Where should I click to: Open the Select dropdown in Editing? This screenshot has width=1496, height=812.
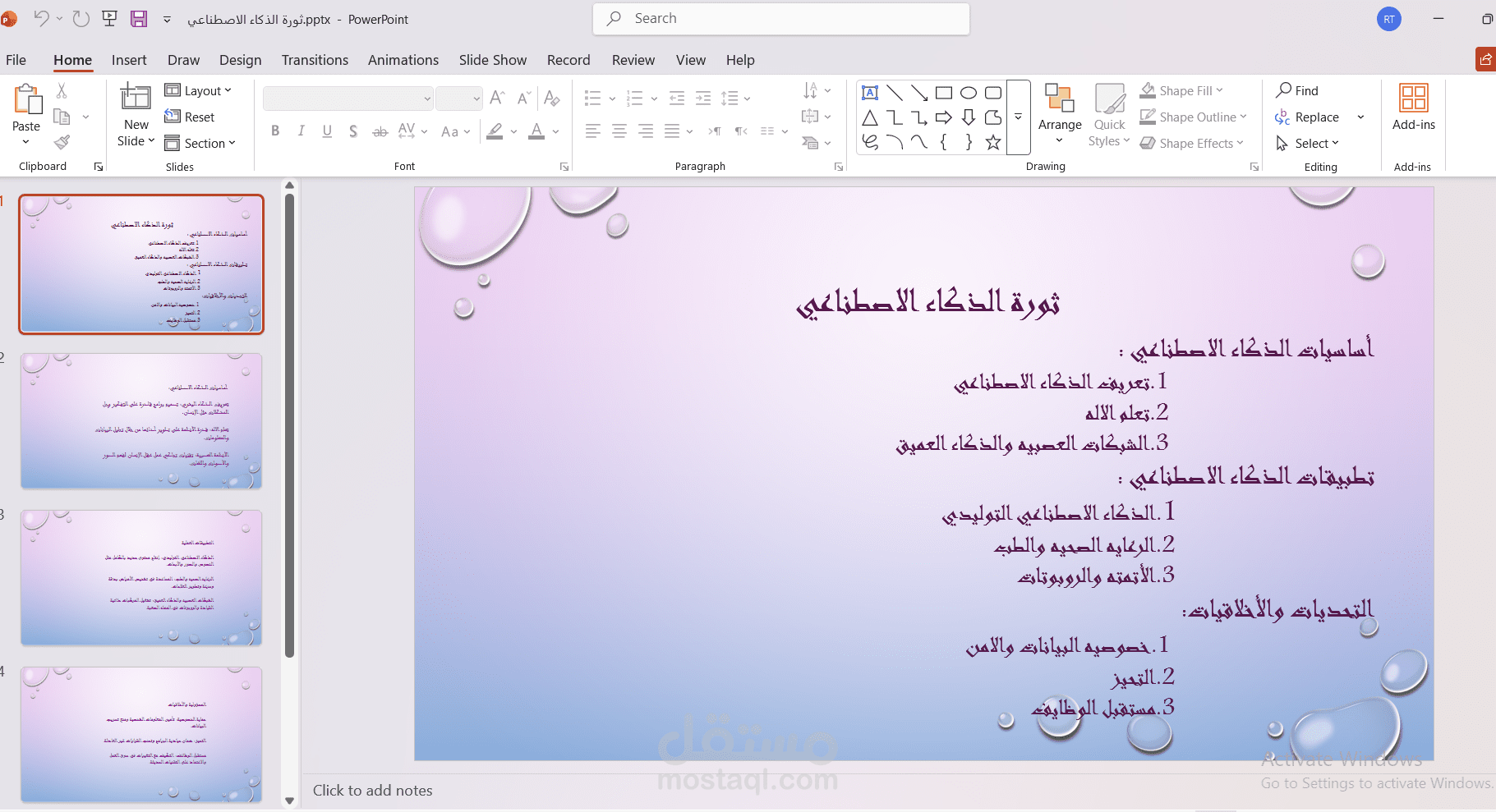click(x=1307, y=143)
